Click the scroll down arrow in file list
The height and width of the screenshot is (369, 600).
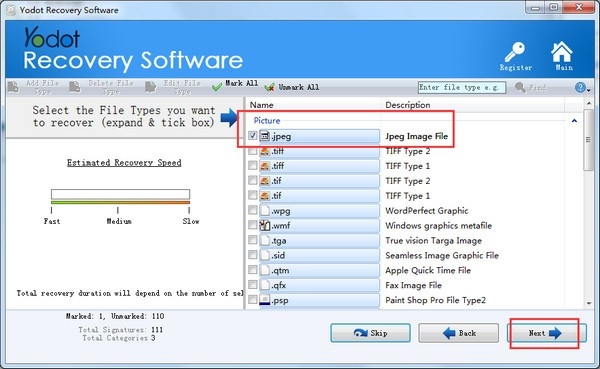pos(589,304)
